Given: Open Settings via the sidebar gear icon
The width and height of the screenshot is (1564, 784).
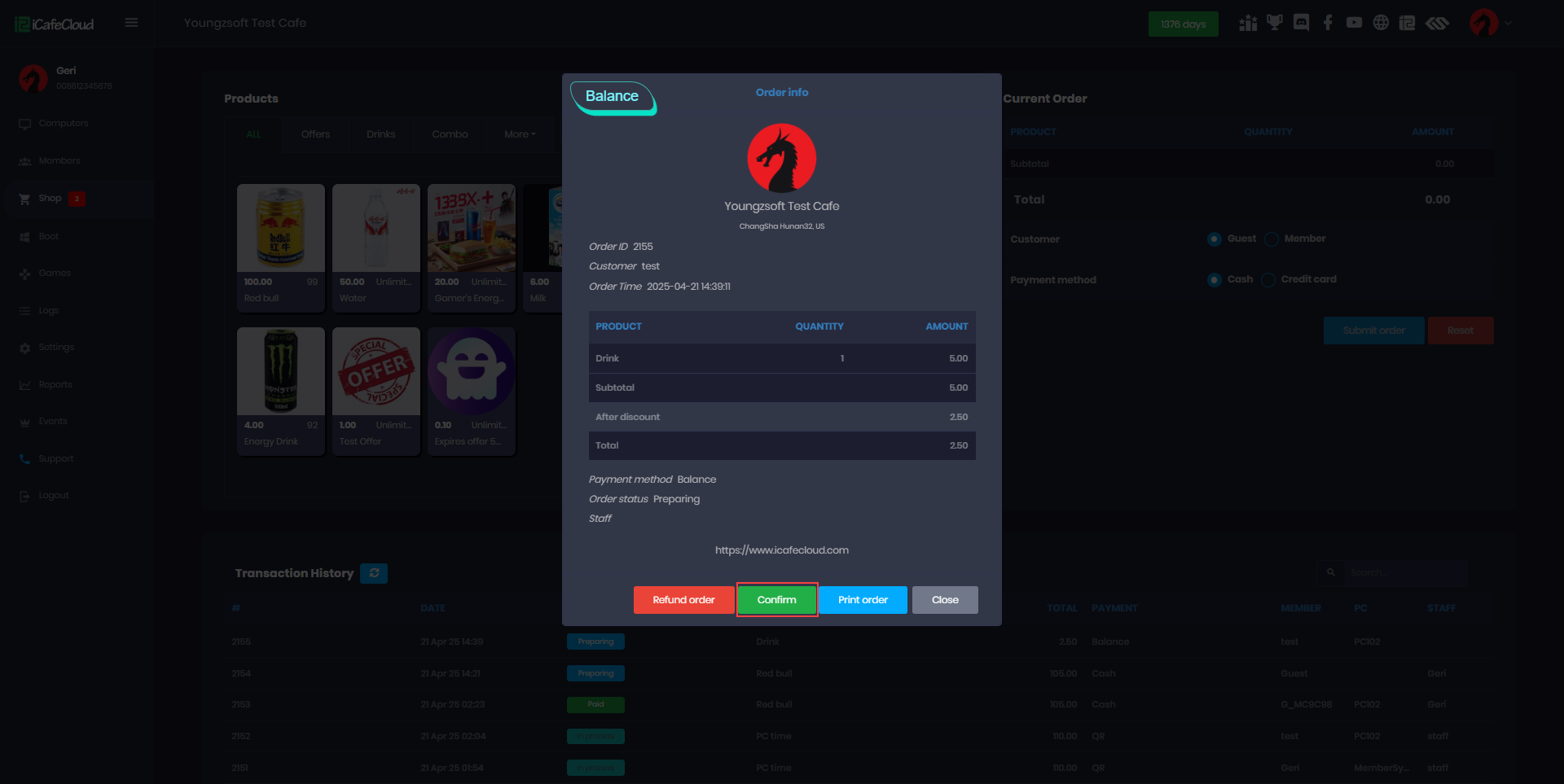Looking at the screenshot, I should pos(24,348).
